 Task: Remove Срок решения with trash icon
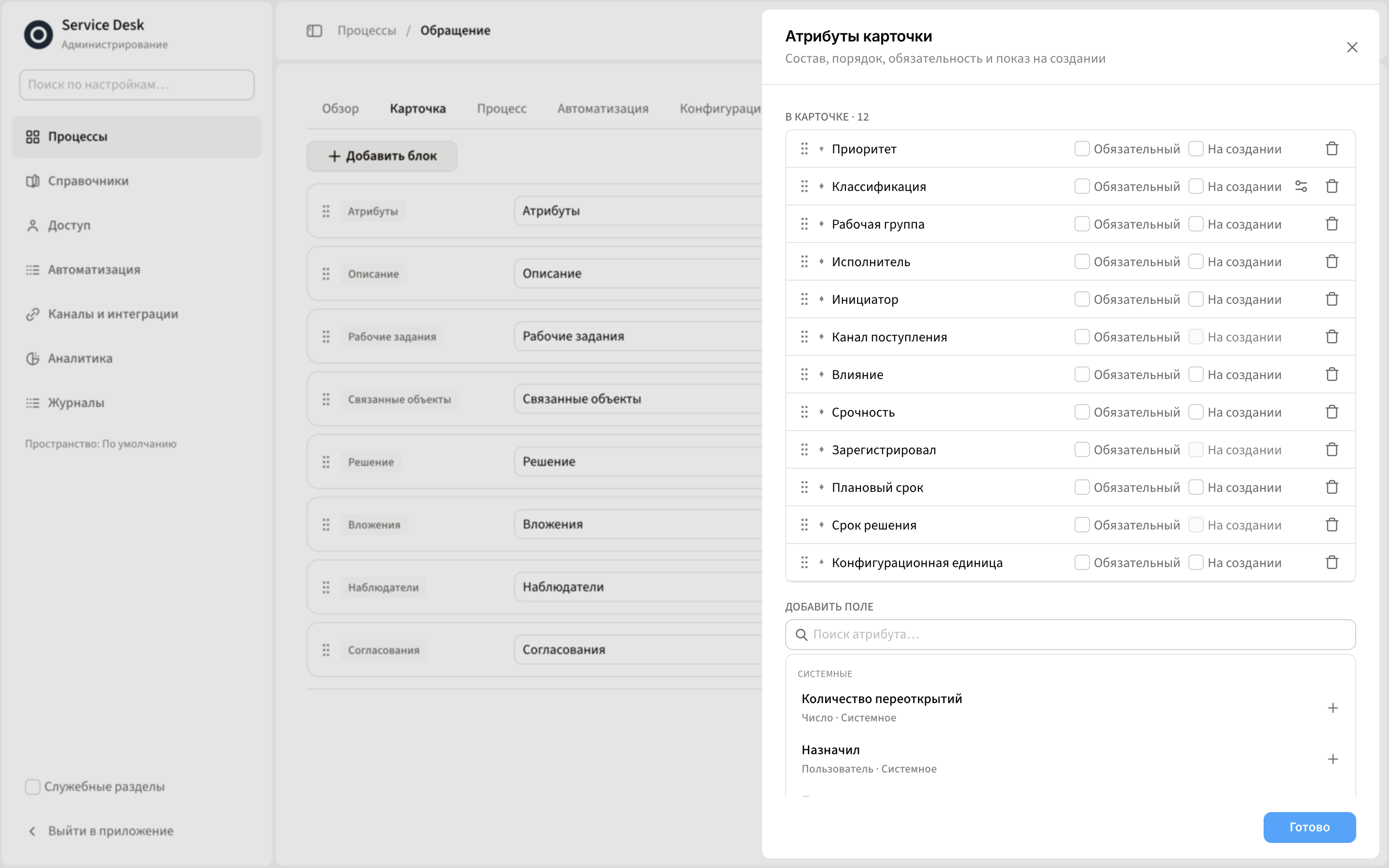pos(1332,525)
